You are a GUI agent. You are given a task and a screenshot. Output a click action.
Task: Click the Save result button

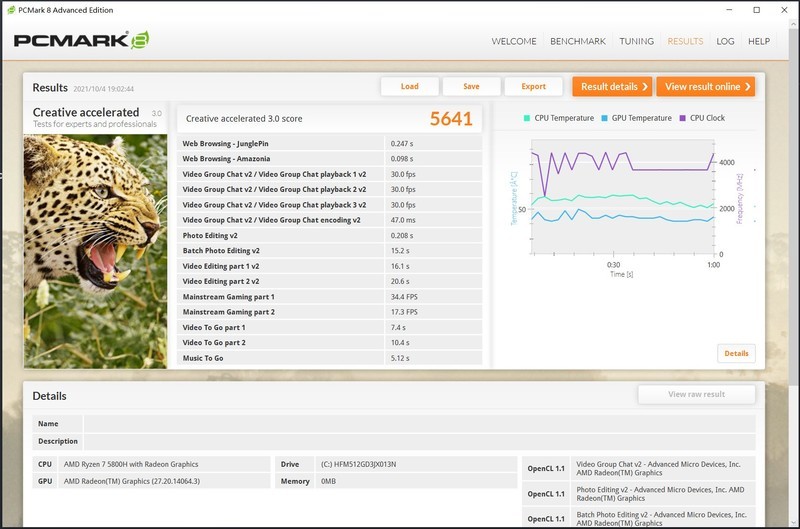tap(471, 86)
